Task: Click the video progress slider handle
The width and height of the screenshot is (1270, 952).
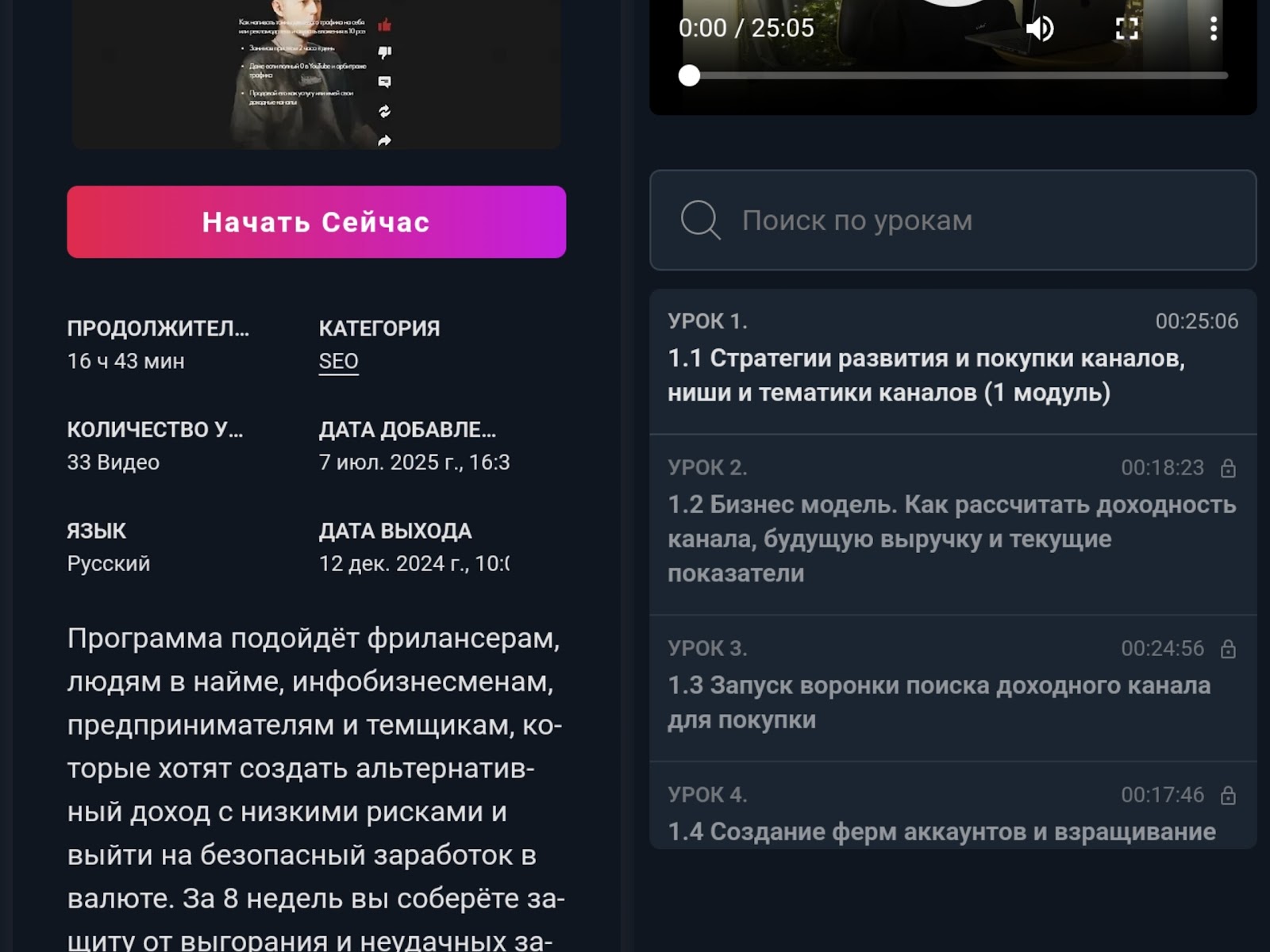Action: 689,76
